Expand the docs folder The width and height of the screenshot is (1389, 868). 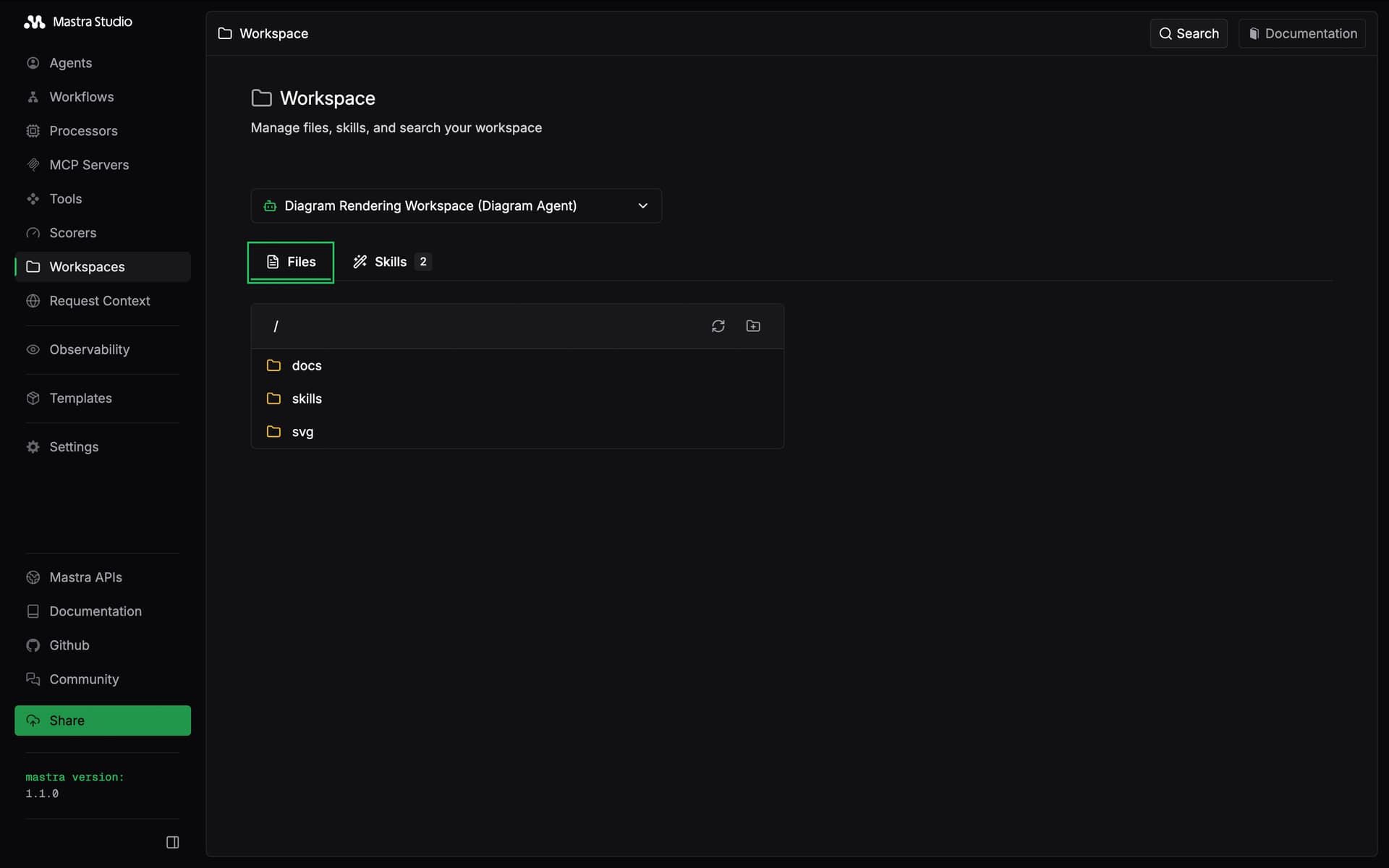306,365
